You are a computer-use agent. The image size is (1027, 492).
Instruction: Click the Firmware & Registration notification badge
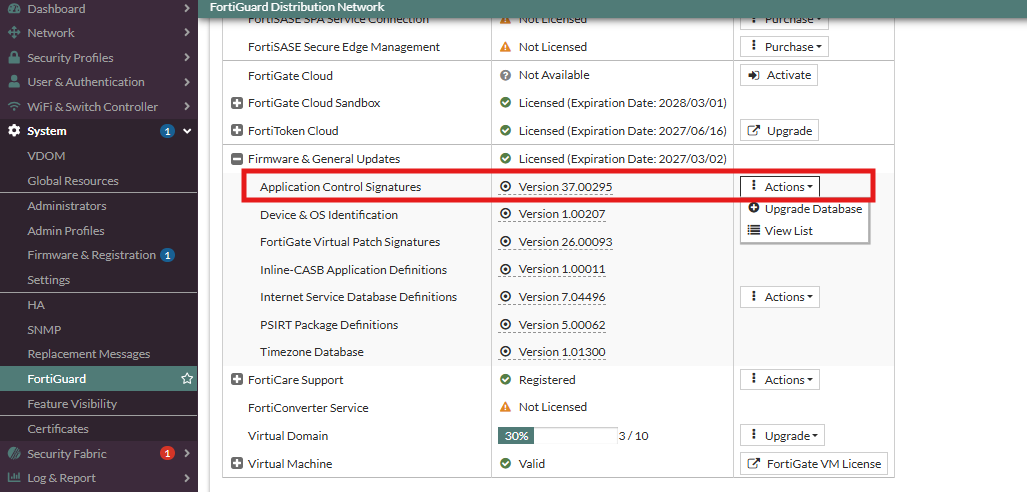167,255
